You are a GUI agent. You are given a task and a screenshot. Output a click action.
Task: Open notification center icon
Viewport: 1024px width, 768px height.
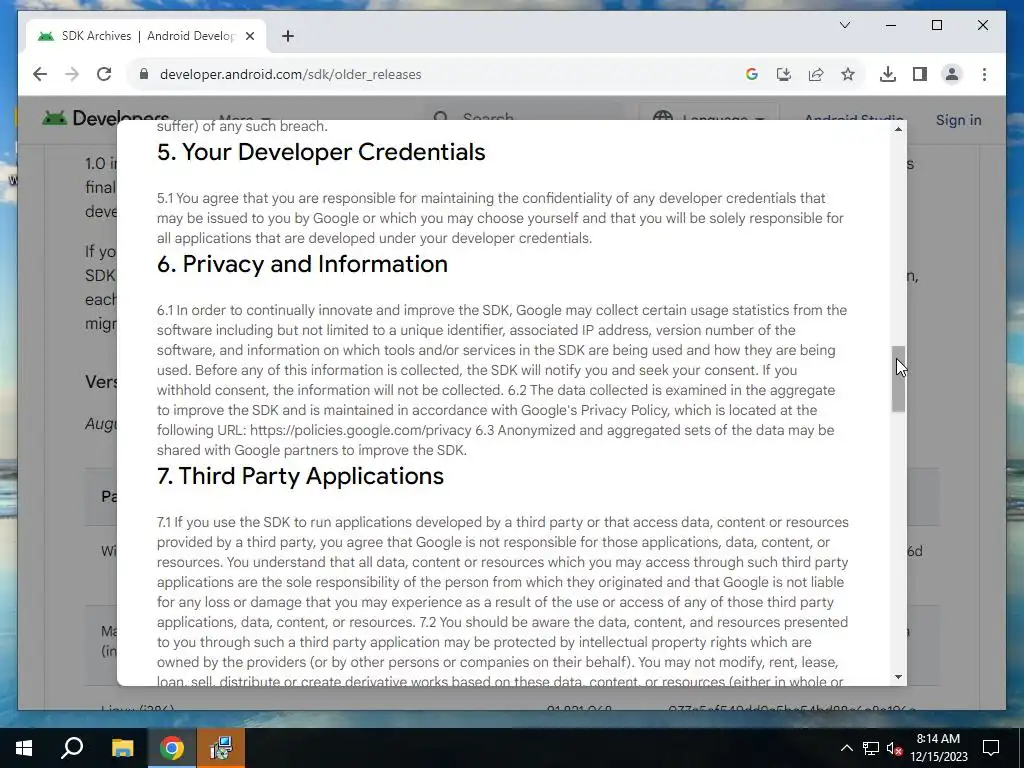pyautogui.click(x=991, y=748)
